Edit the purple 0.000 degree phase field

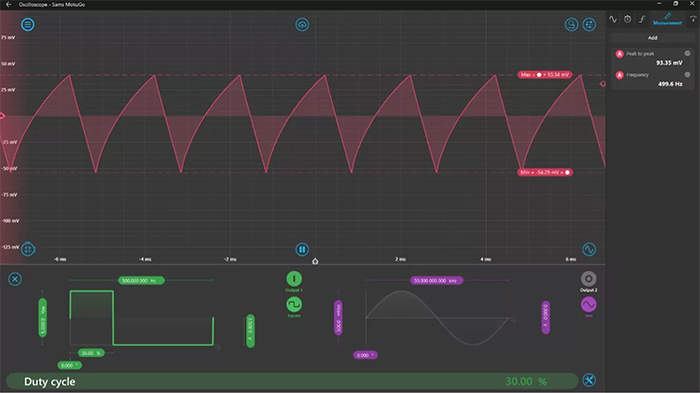pos(366,355)
